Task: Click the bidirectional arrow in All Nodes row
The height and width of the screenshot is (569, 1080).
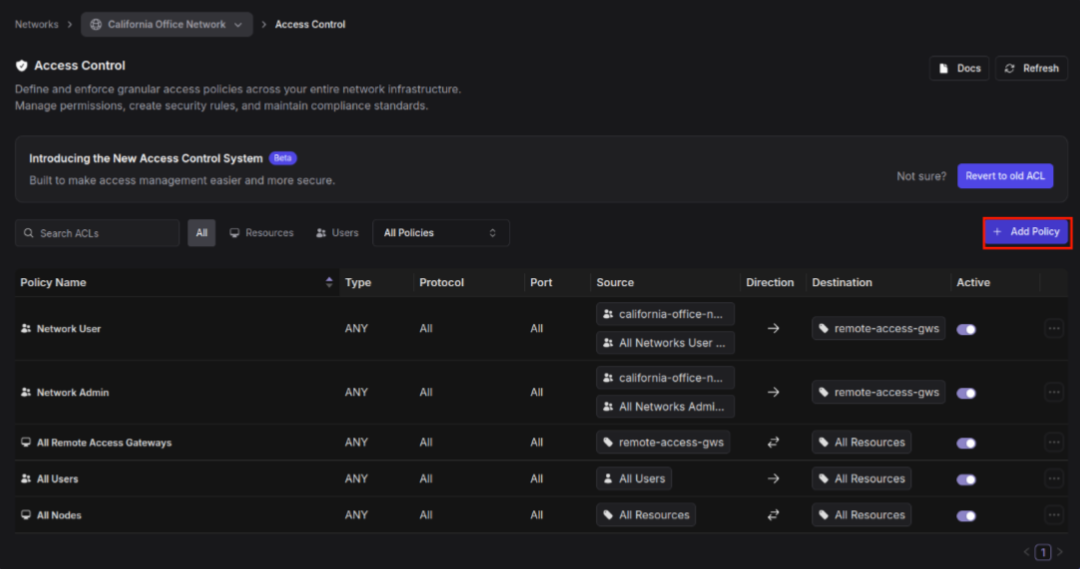Action: click(x=773, y=515)
